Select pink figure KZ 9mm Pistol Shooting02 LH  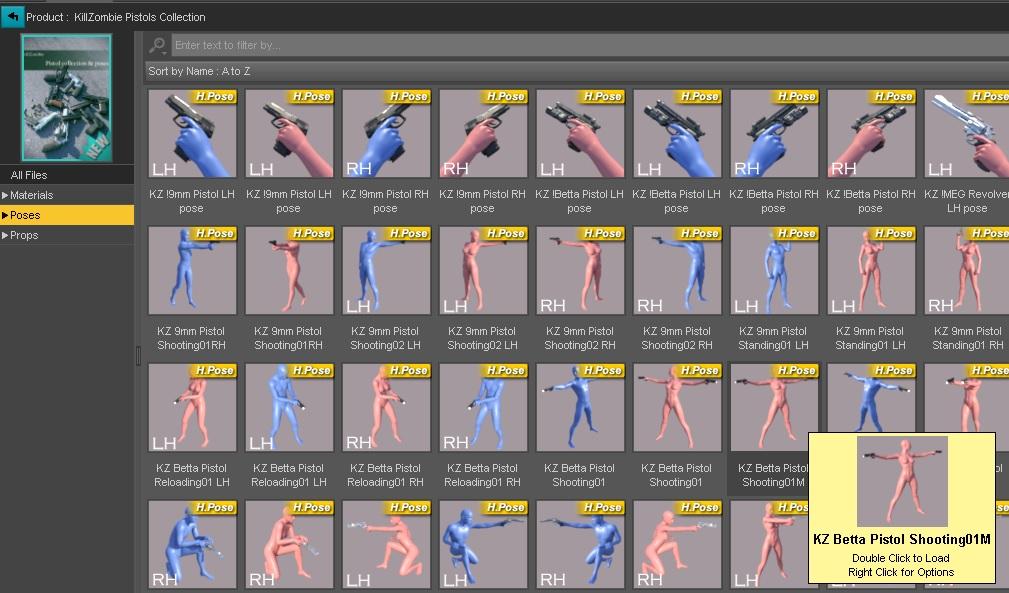[483, 270]
